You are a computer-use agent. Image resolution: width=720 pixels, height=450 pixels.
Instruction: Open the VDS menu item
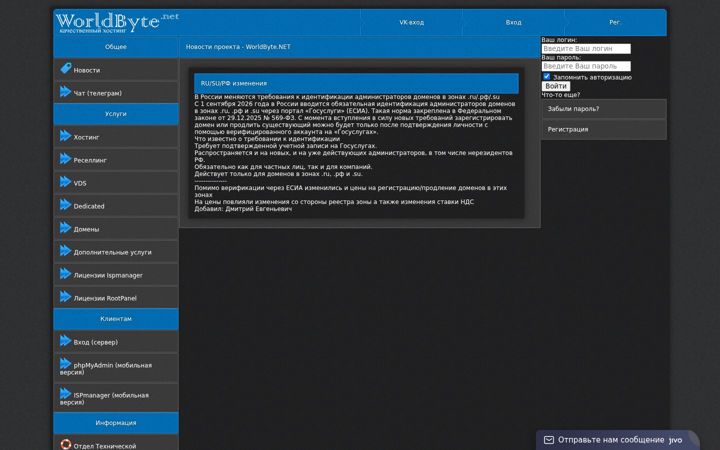pyautogui.click(x=116, y=183)
